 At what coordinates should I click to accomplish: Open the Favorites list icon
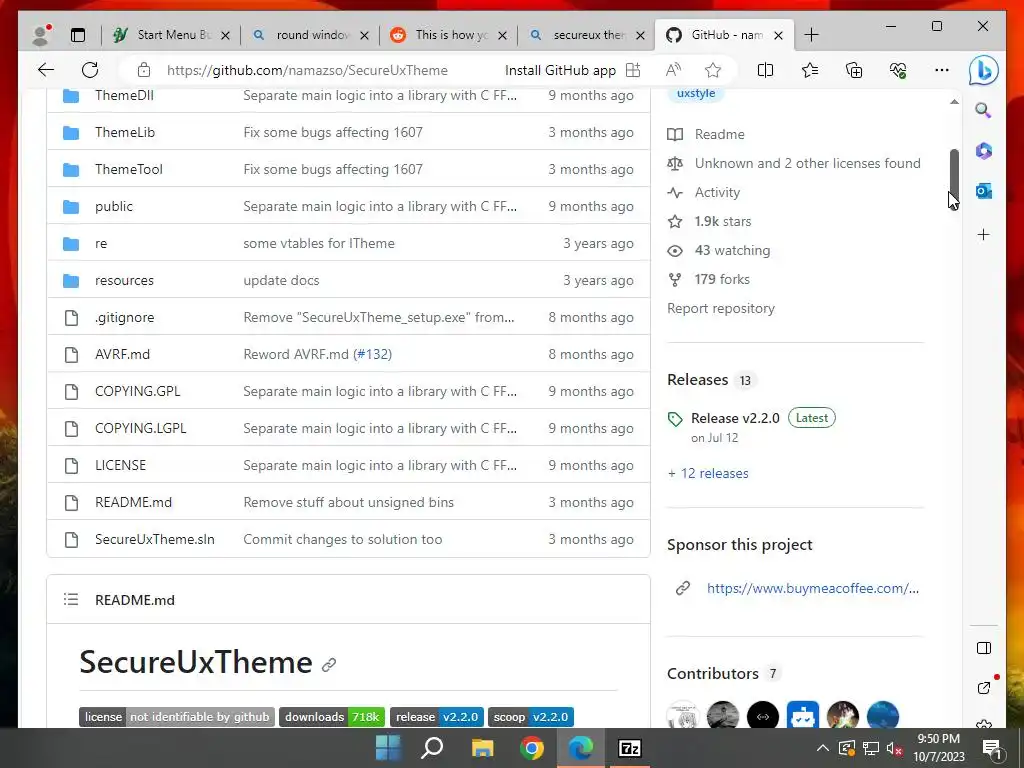pyautogui.click(x=810, y=70)
